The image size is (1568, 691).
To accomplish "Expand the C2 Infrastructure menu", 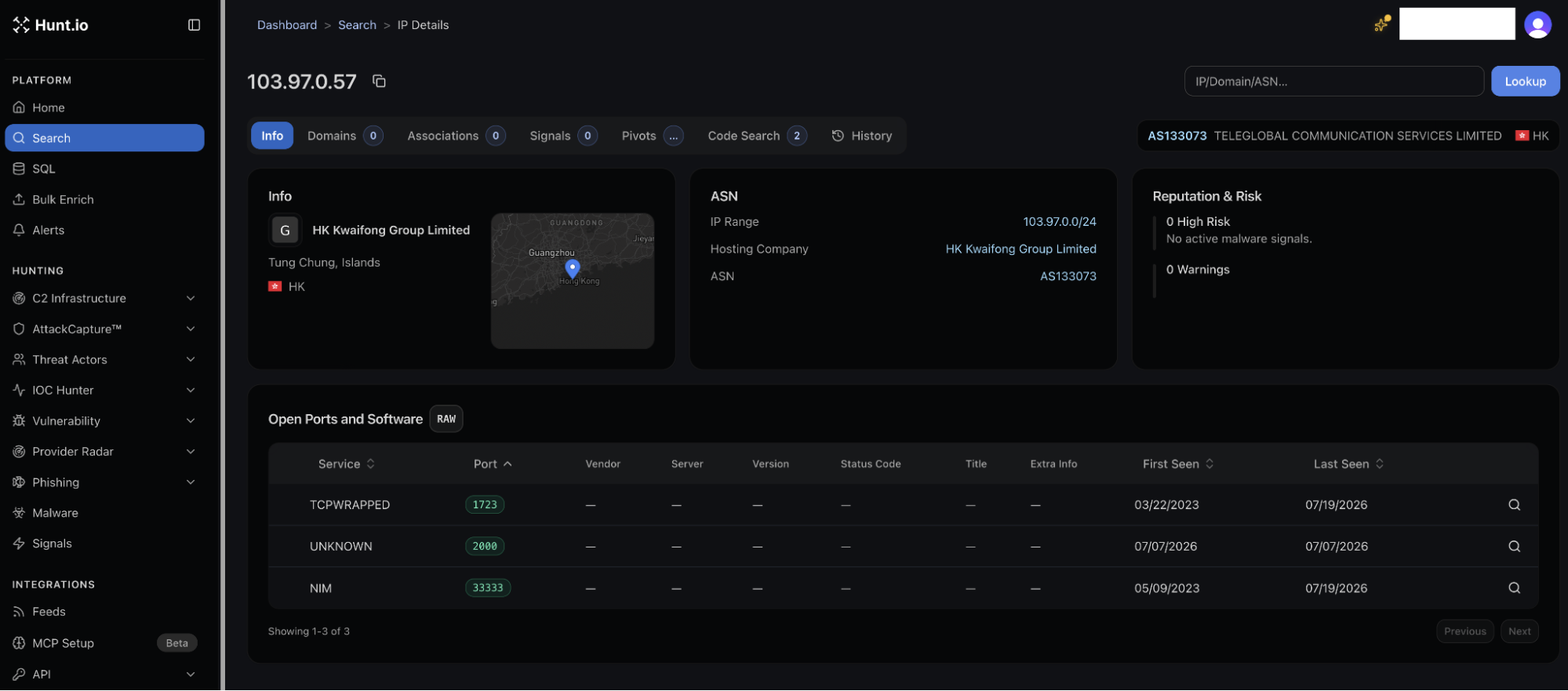I will click(104, 298).
